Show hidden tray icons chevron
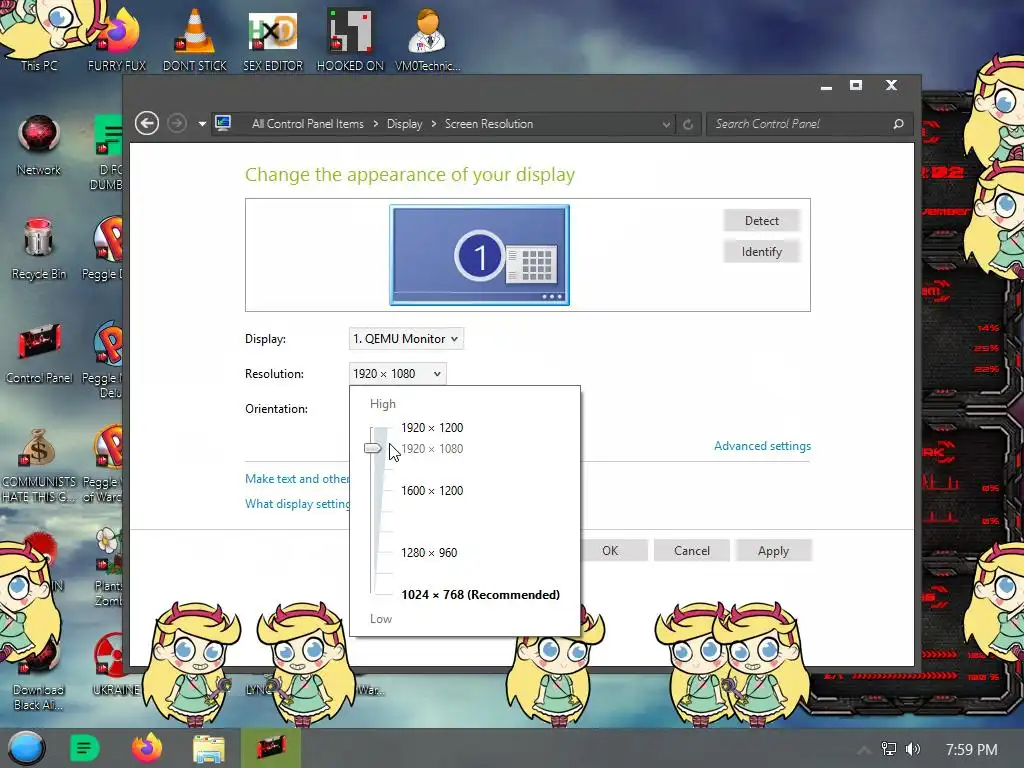Image resolution: width=1024 pixels, height=768 pixels. (864, 750)
